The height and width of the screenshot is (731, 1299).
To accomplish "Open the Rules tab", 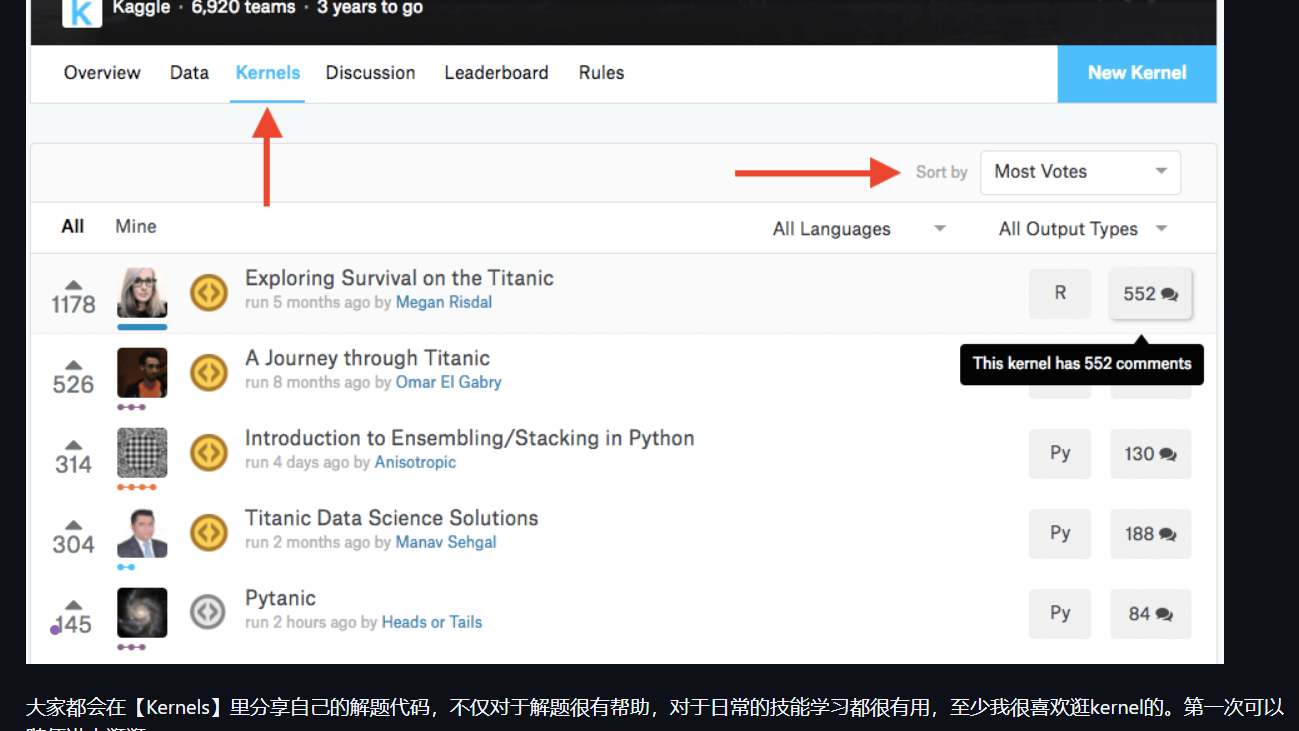I will coord(601,73).
